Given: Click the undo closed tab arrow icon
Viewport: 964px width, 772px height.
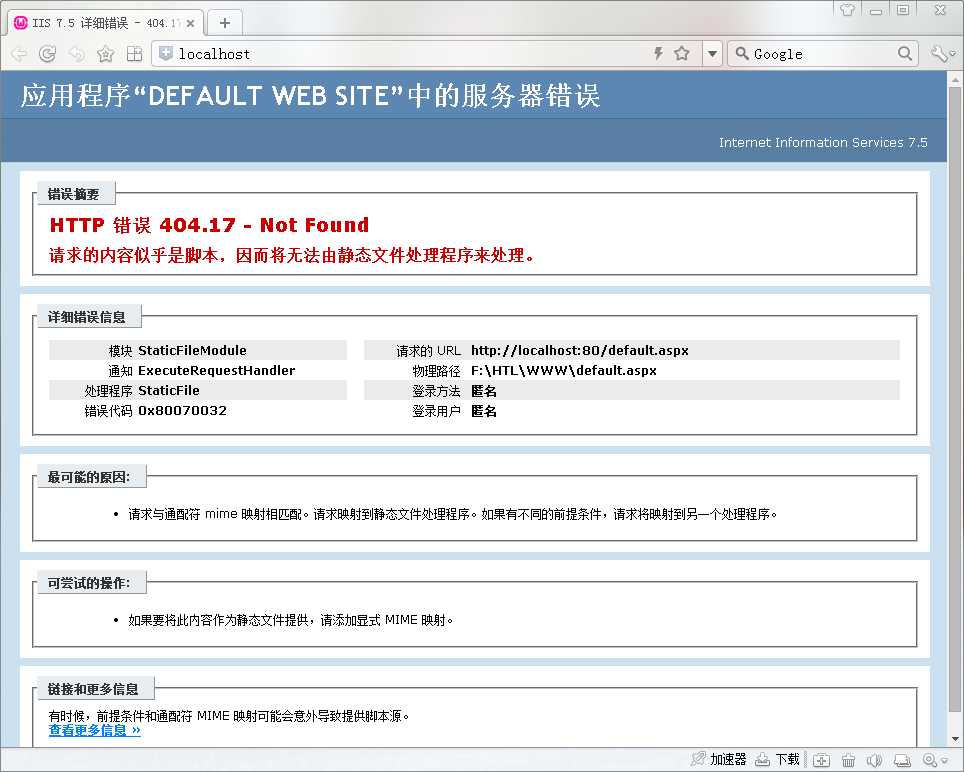Looking at the screenshot, I should (x=76, y=54).
